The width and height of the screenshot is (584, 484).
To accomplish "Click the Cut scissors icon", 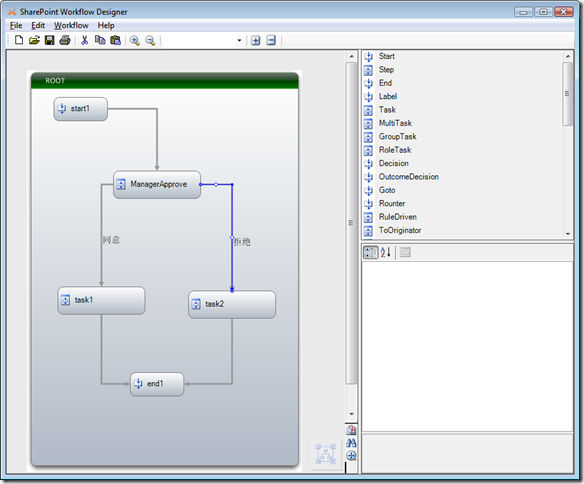I will tap(85, 40).
